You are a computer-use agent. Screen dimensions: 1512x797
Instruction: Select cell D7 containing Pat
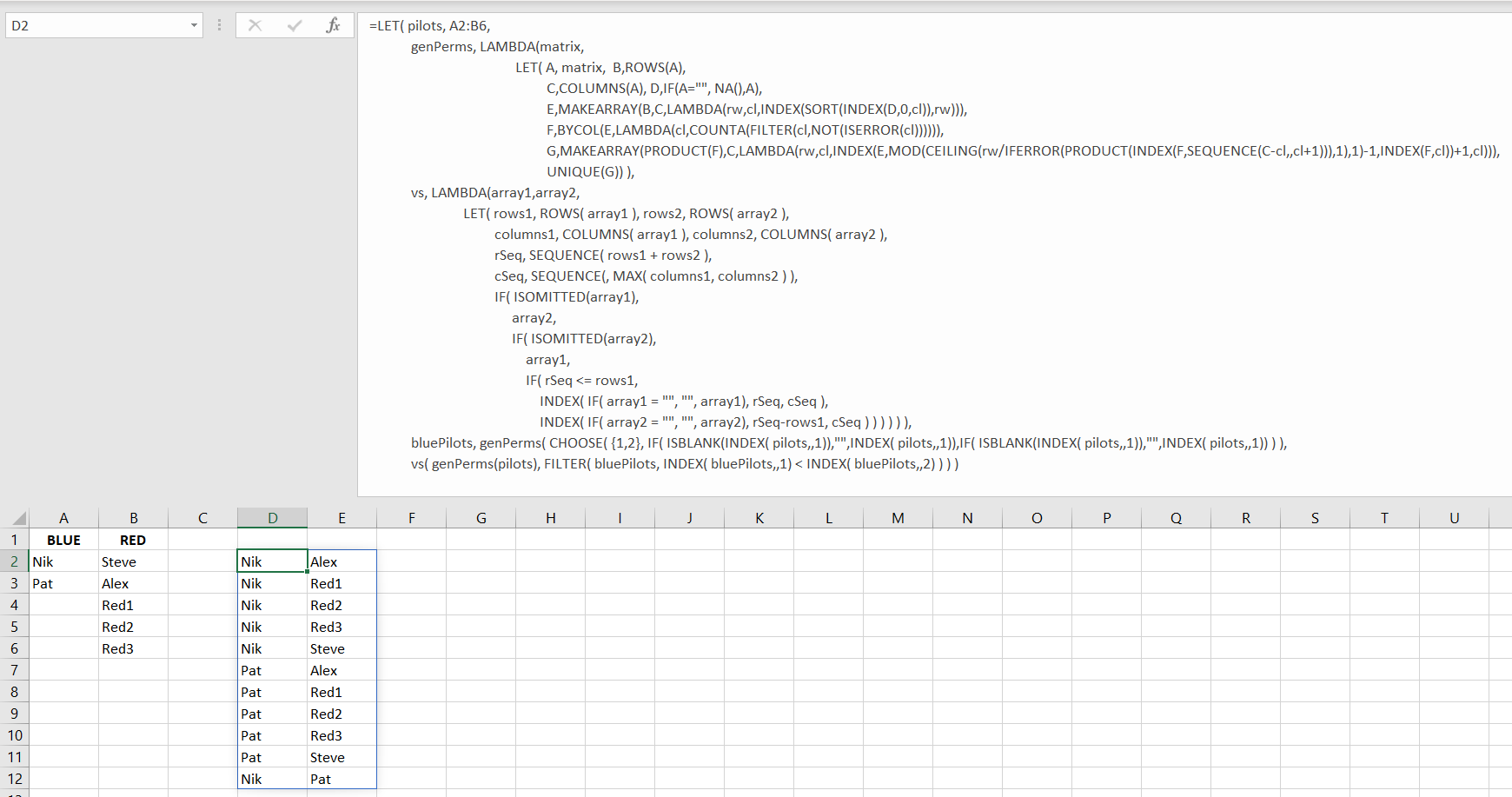(x=272, y=670)
